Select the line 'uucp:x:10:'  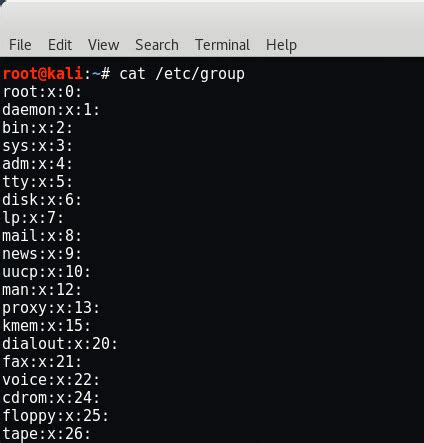pos(46,272)
